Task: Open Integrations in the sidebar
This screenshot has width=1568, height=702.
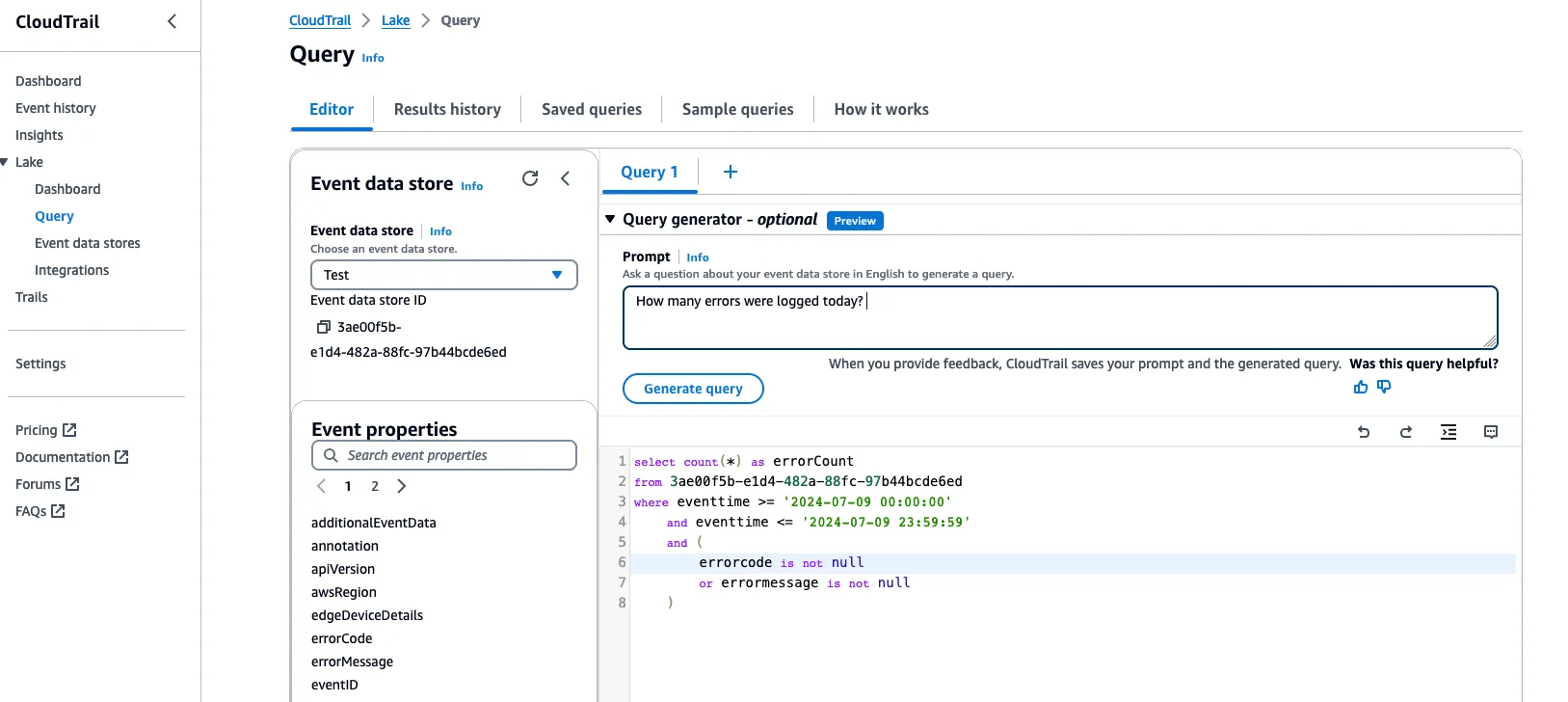Action: tap(71, 270)
